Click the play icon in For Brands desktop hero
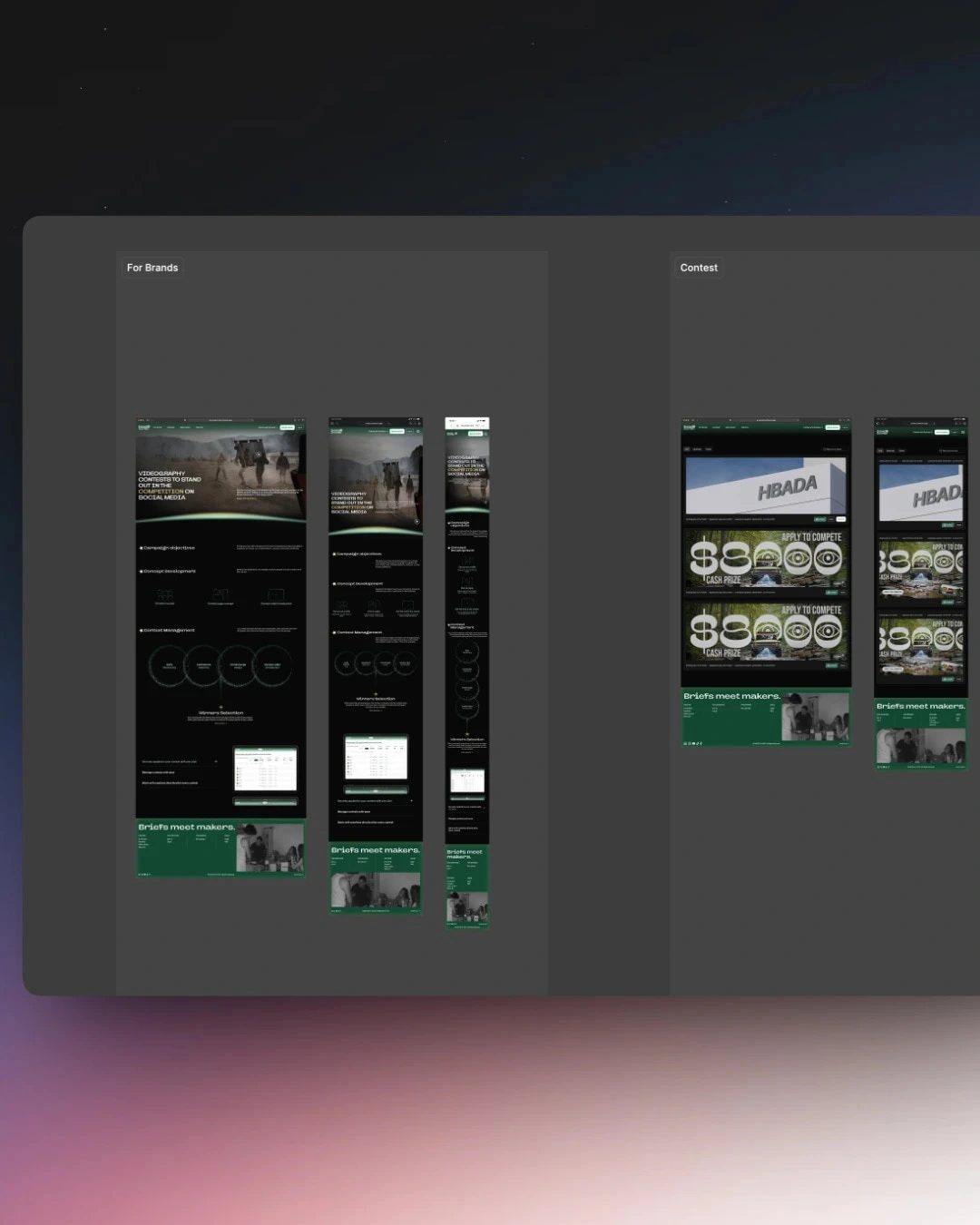Viewport: 980px width, 1225px height. (x=259, y=455)
